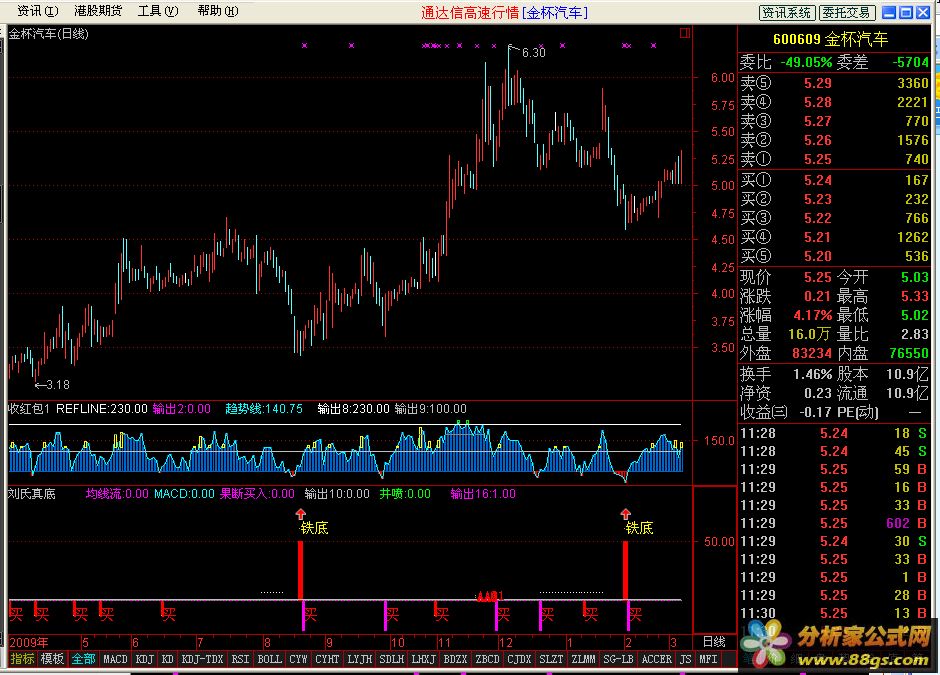Image resolution: width=940 pixels, height=675 pixels.
Task: Click the 委托交易 button
Action: click(846, 13)
